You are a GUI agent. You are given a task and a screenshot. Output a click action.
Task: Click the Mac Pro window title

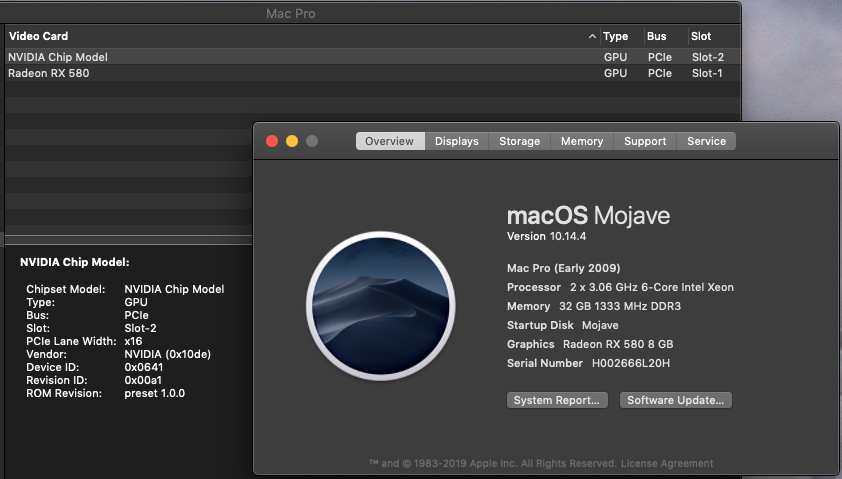(x=291, y=13)
